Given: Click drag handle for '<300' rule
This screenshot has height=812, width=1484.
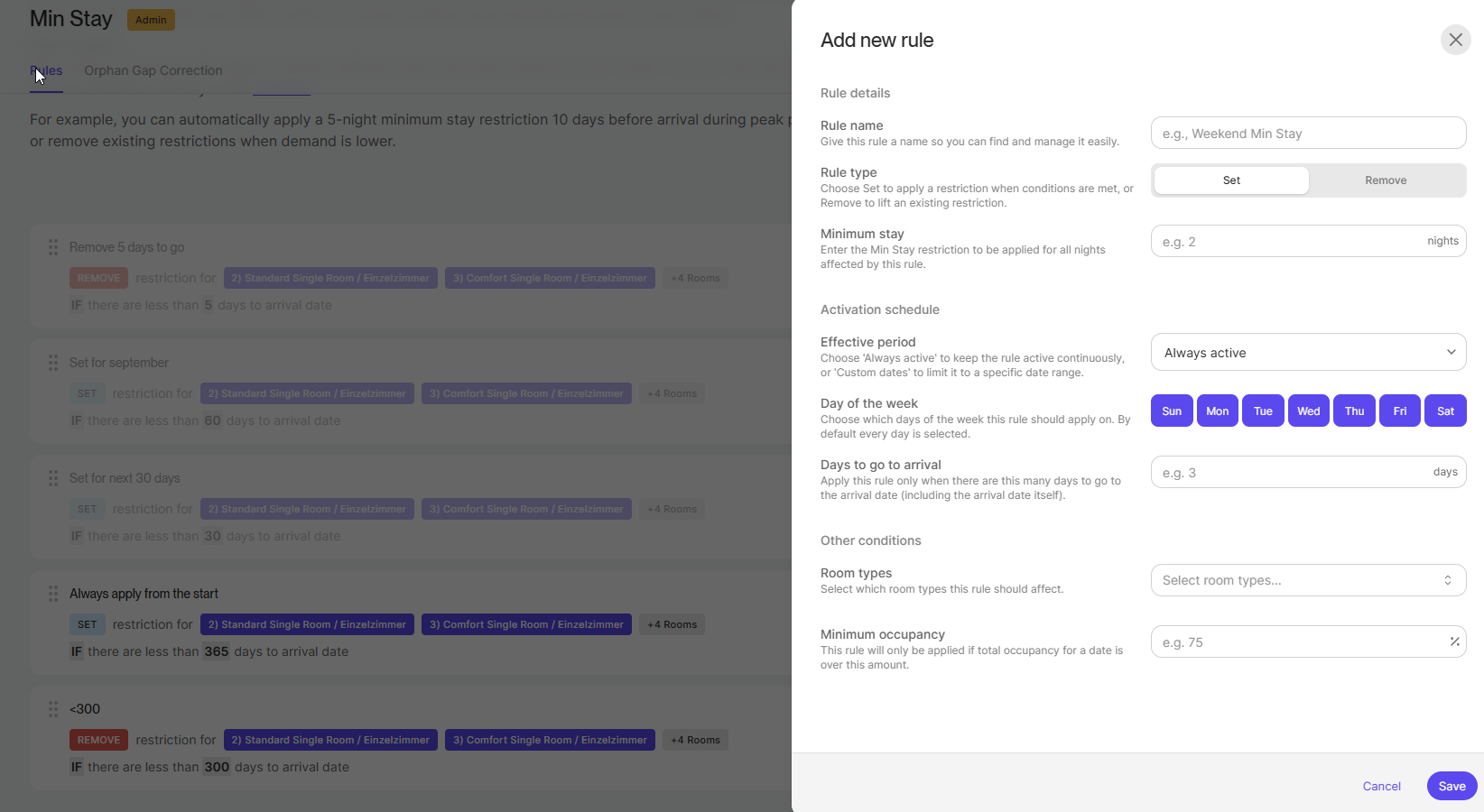Looking at the screenshot, I should point(53,709).
